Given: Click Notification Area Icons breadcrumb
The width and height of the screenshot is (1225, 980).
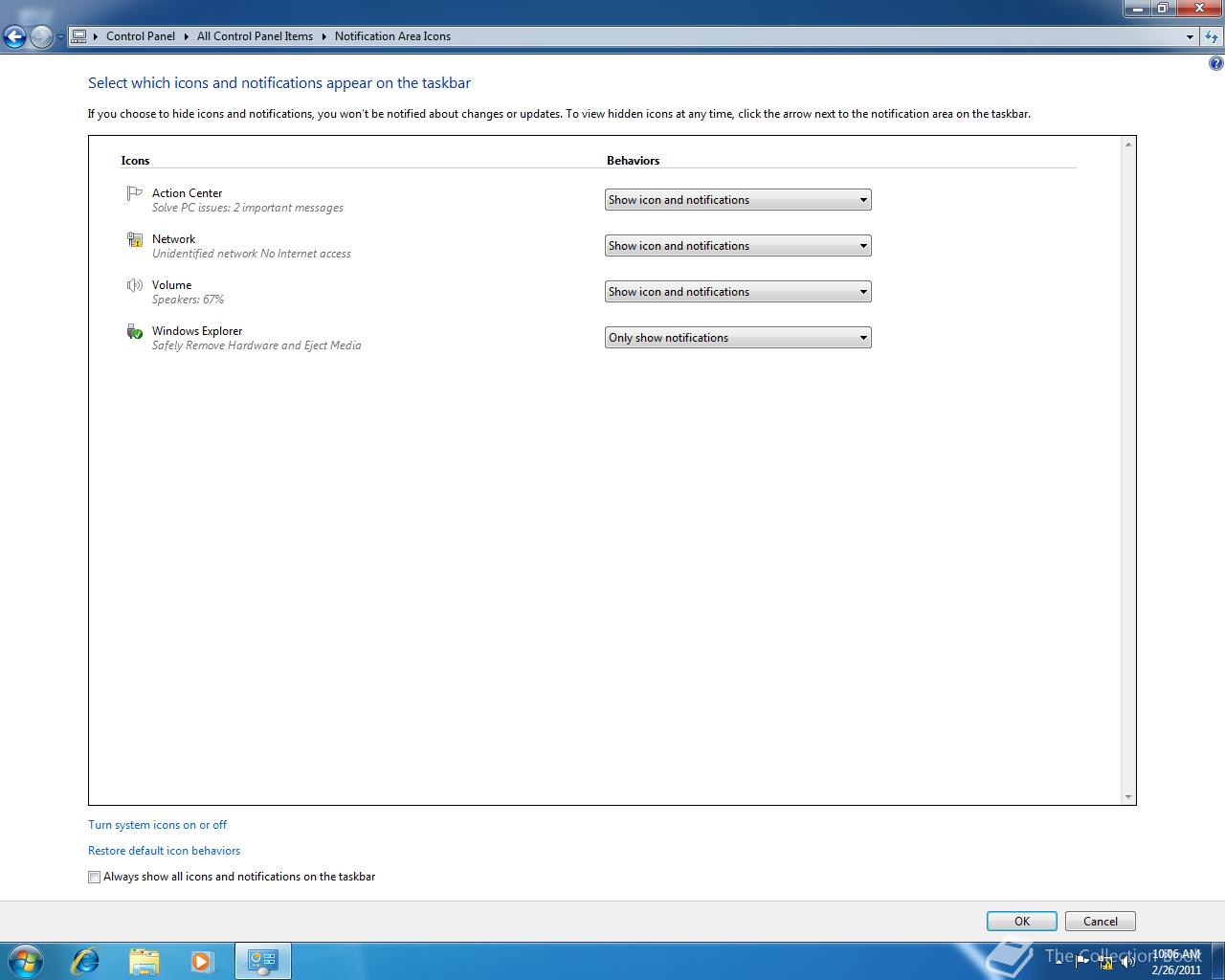Looking at the screenshot, I should pyautogui.click(x=392, y=36).
